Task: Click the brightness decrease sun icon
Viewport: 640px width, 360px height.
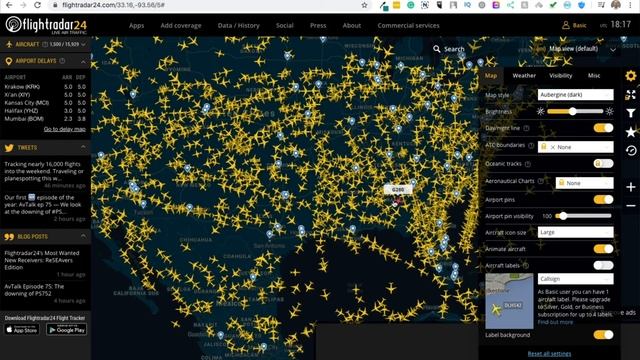Action: click(x=540, y=111)
